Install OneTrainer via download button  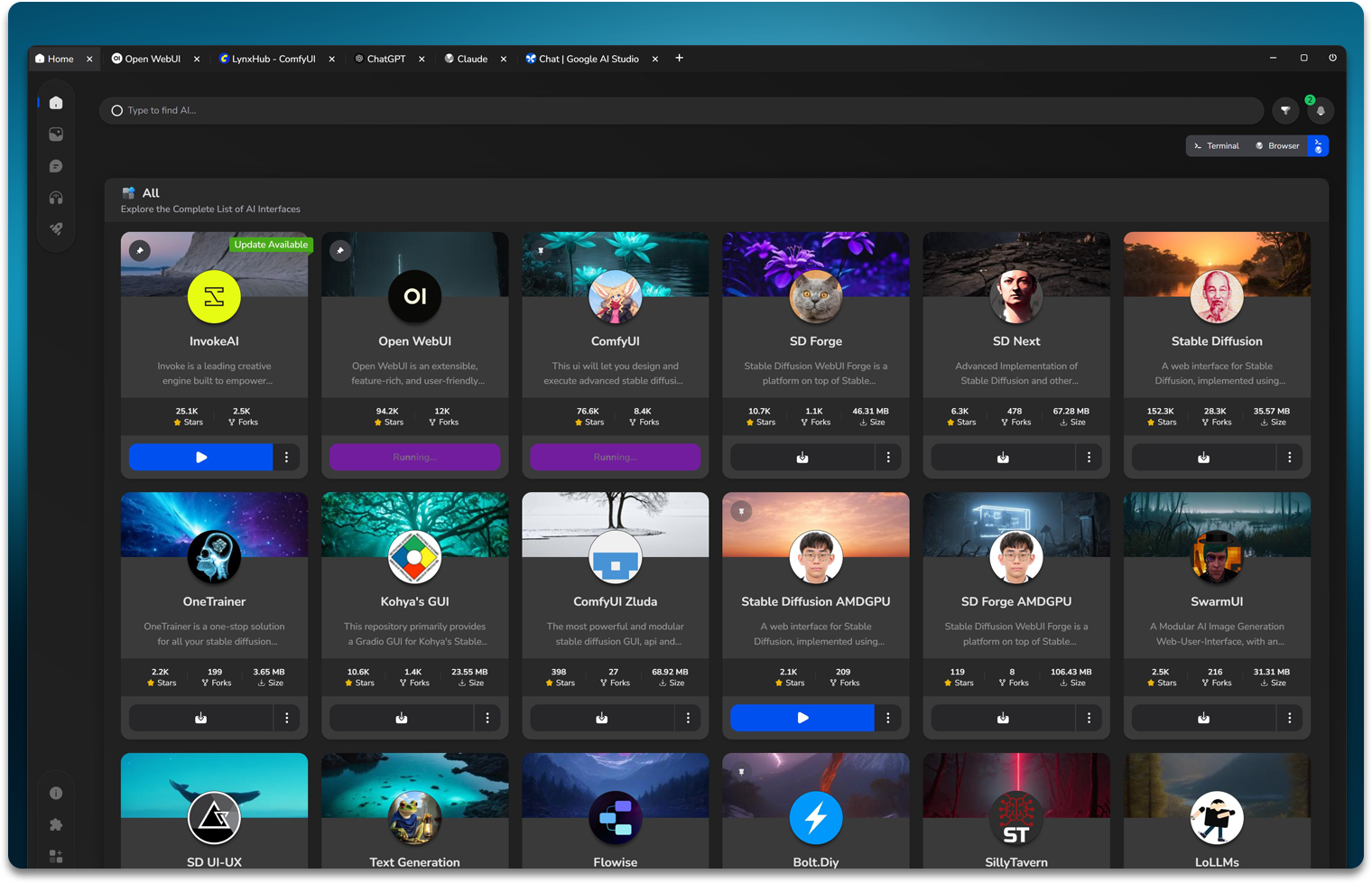[x=201, y=718]
